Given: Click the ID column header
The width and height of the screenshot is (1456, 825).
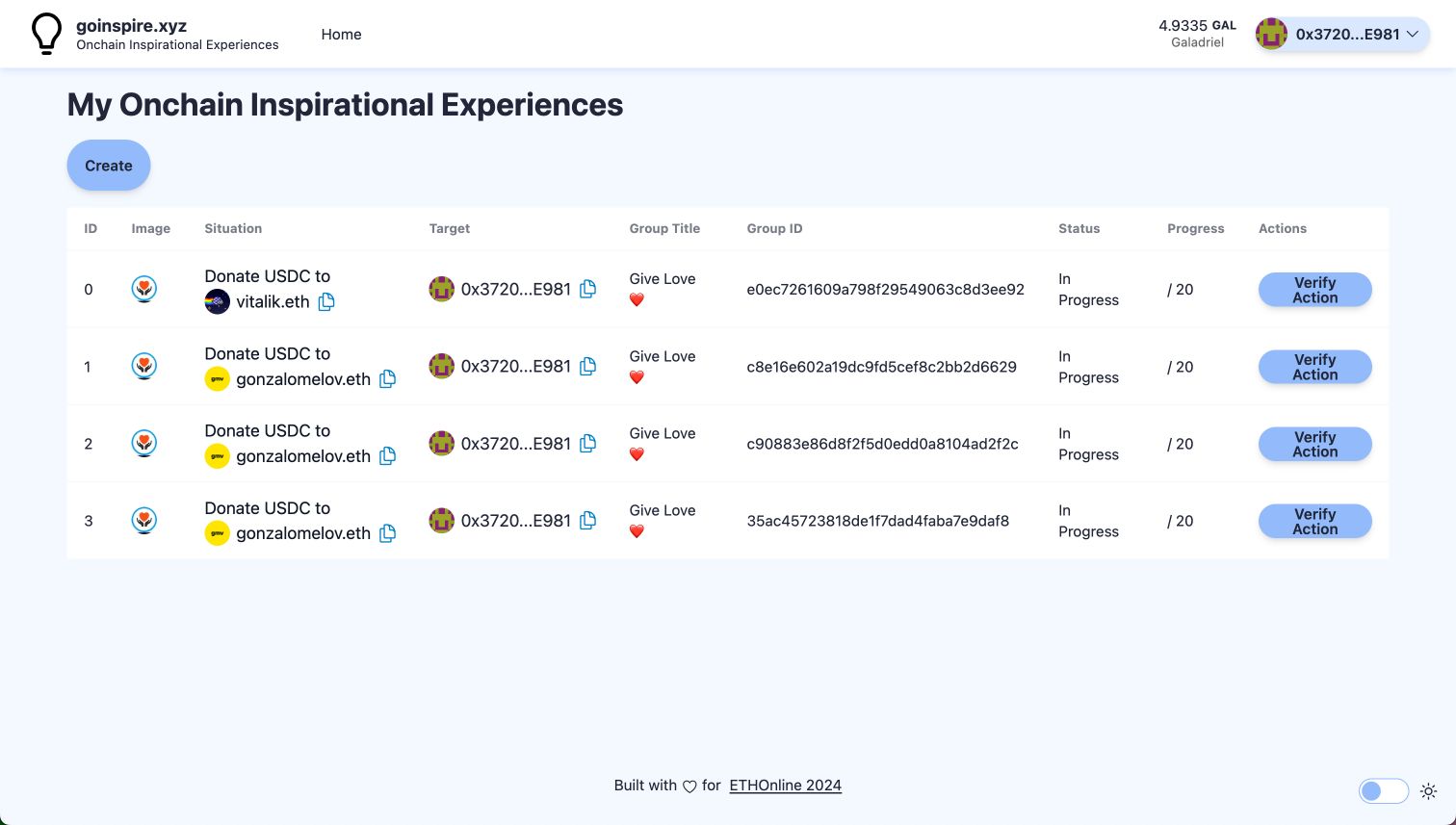Looking at the screenshot, I should pyautogui.click(x=91, y=228).
